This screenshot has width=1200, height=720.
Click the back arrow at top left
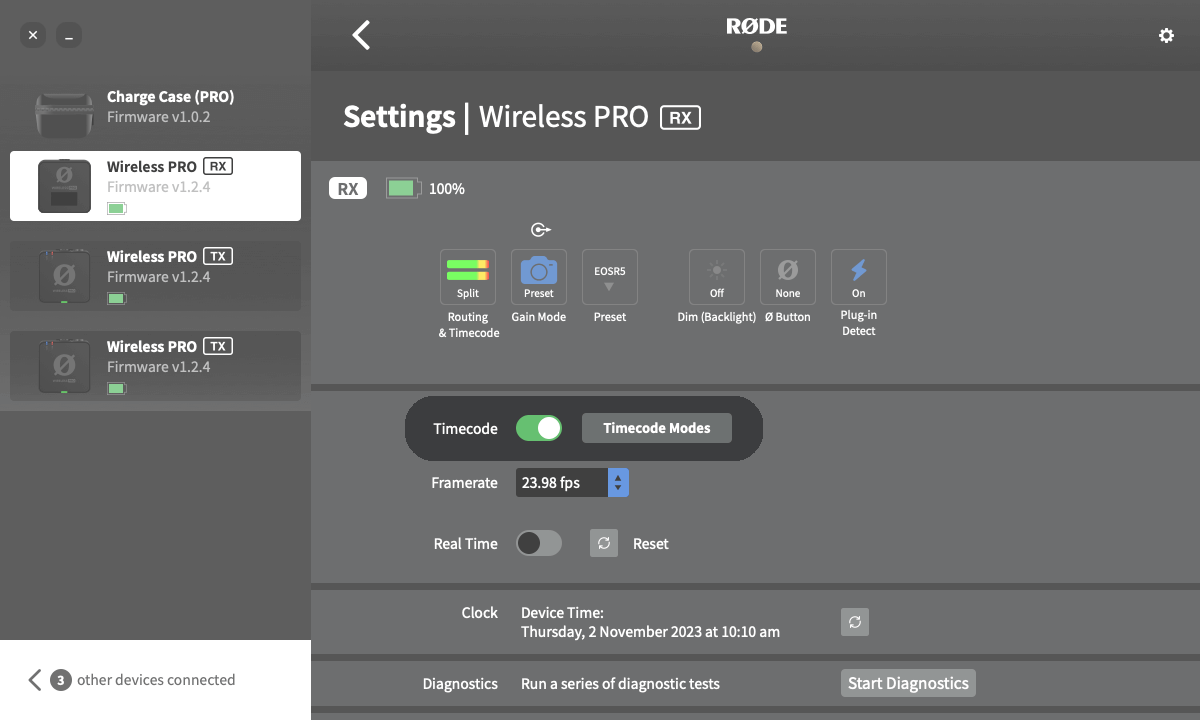(x=360, y=34)
